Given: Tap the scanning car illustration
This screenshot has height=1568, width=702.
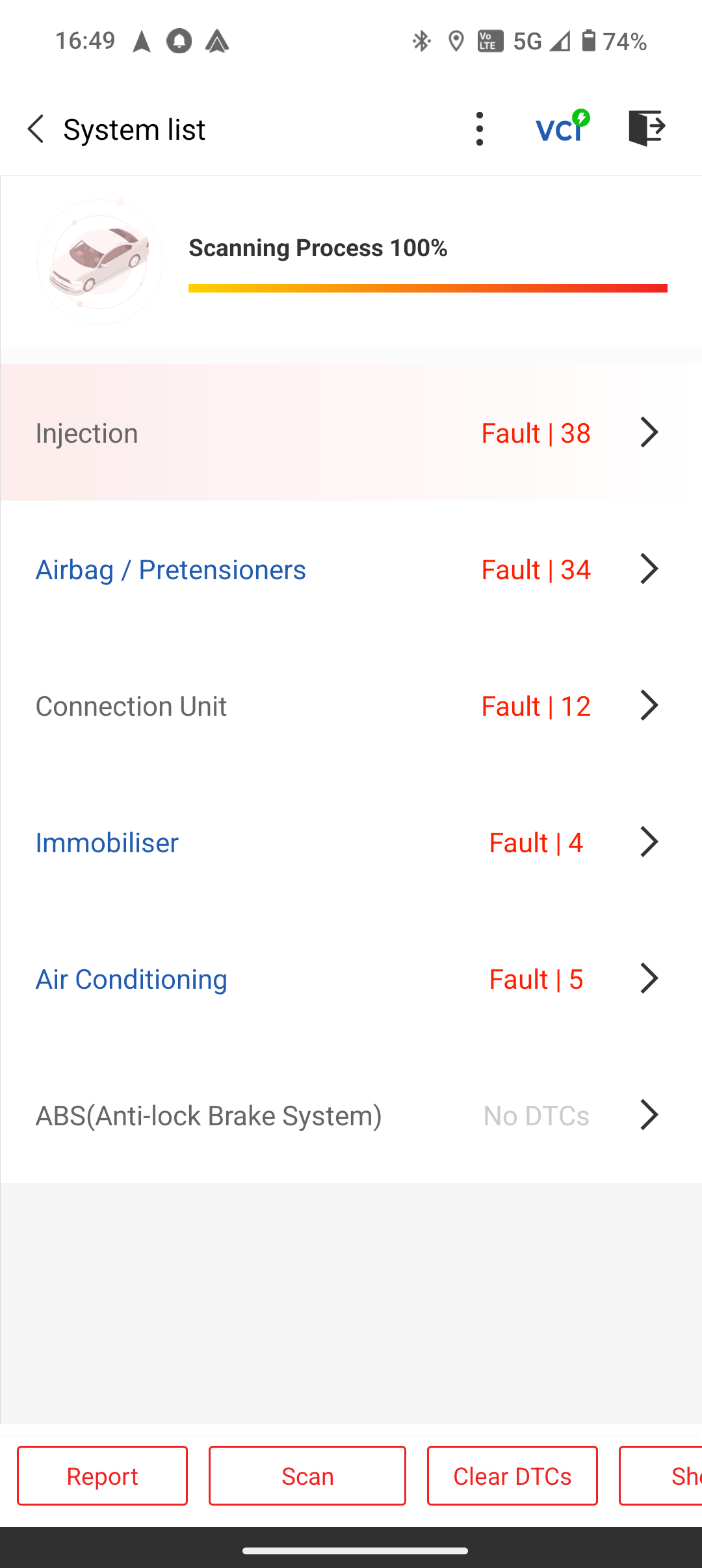Looking at the screenshot, I should [99, 262].
